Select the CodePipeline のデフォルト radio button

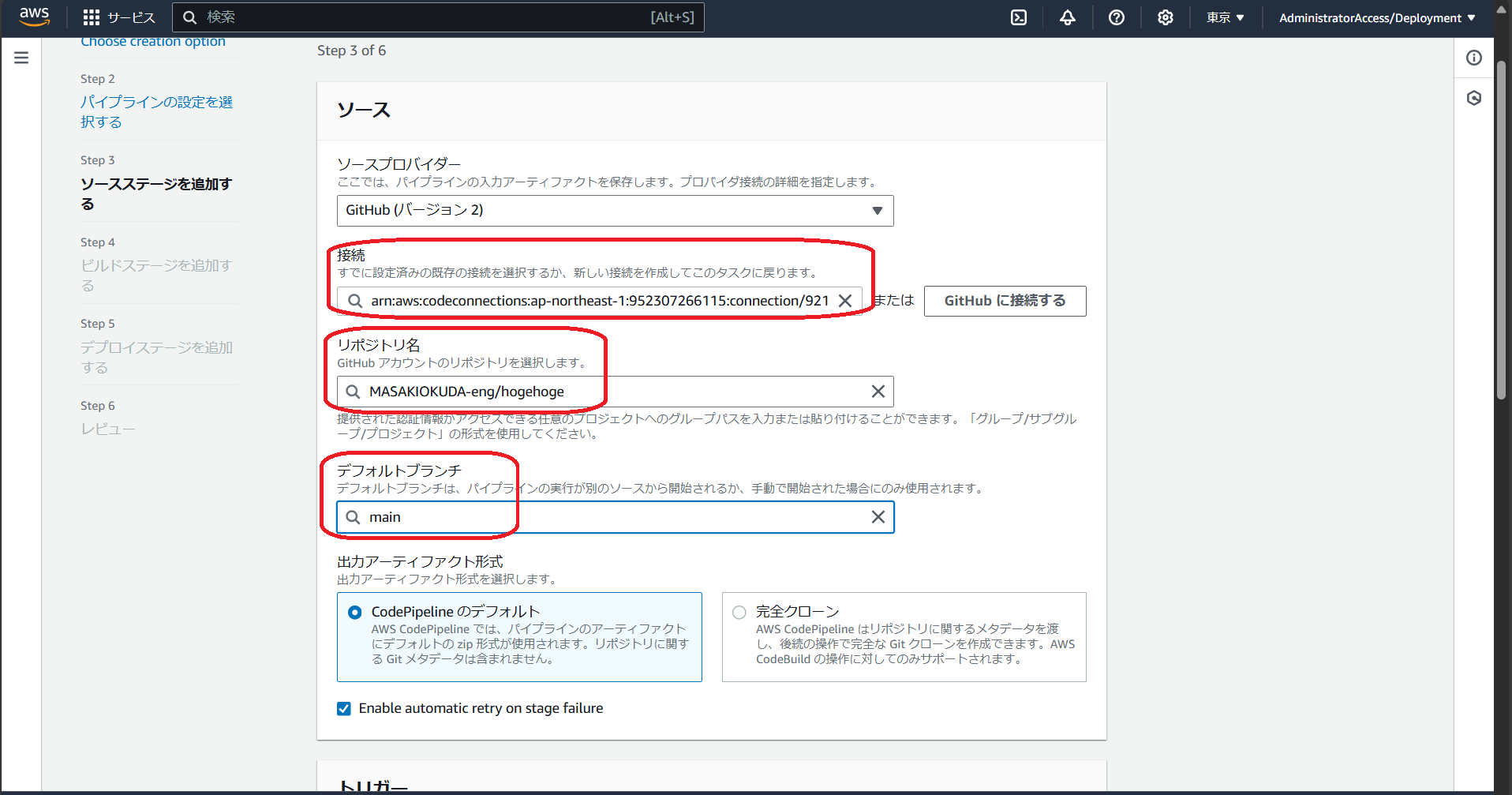pyautogui.click(x=354, y=612)
